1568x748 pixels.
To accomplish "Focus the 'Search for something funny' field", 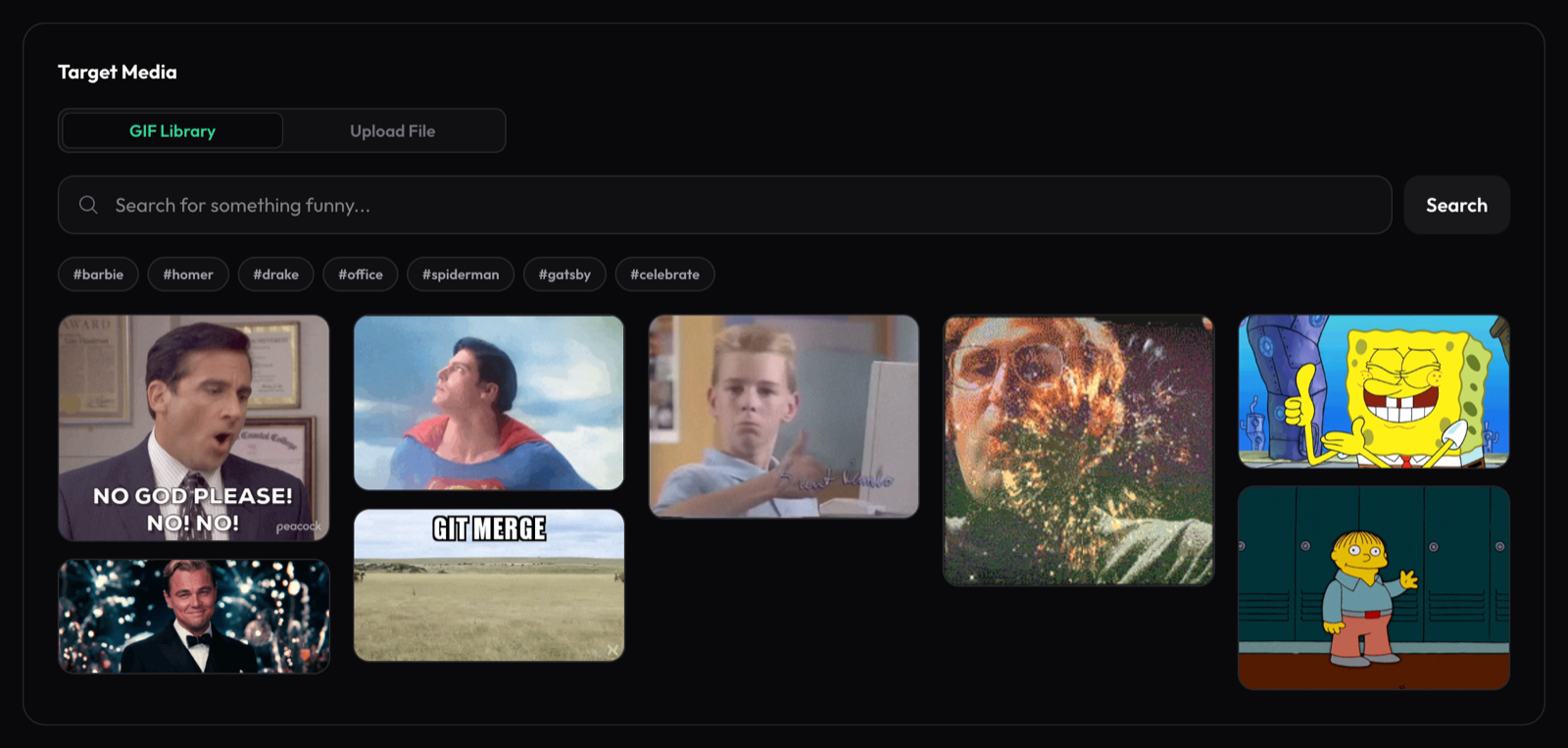I will pyautogui.click(x=725, y=205).
